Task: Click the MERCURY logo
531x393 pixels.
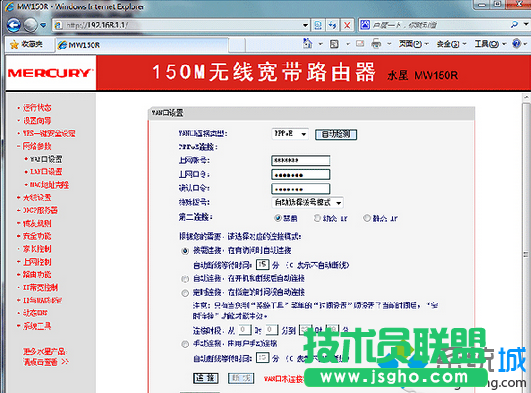Action: coord(50,73)
